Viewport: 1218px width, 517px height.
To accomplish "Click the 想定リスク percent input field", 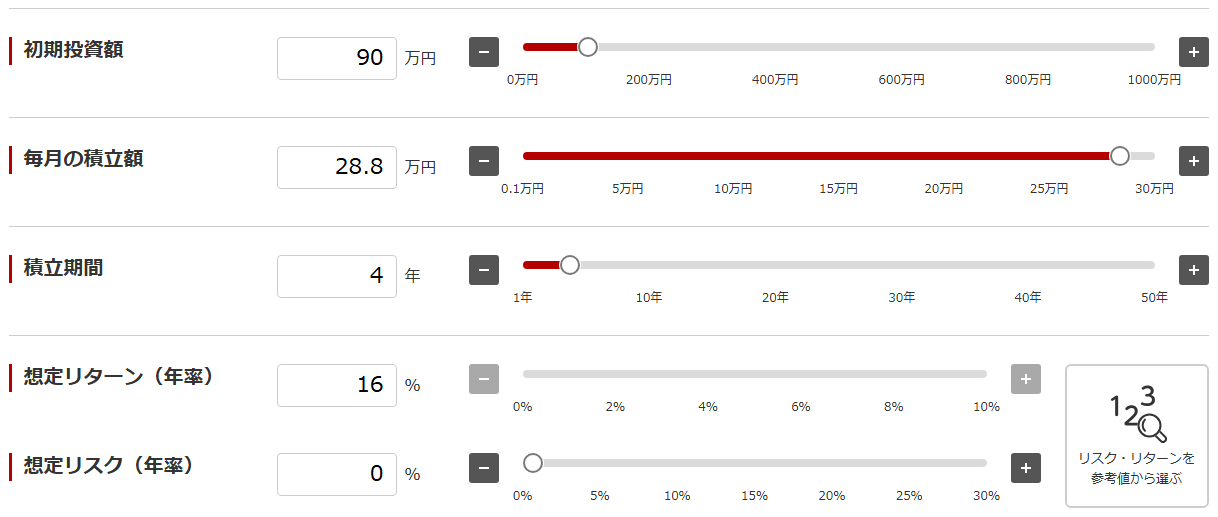I will pos(337,474).
